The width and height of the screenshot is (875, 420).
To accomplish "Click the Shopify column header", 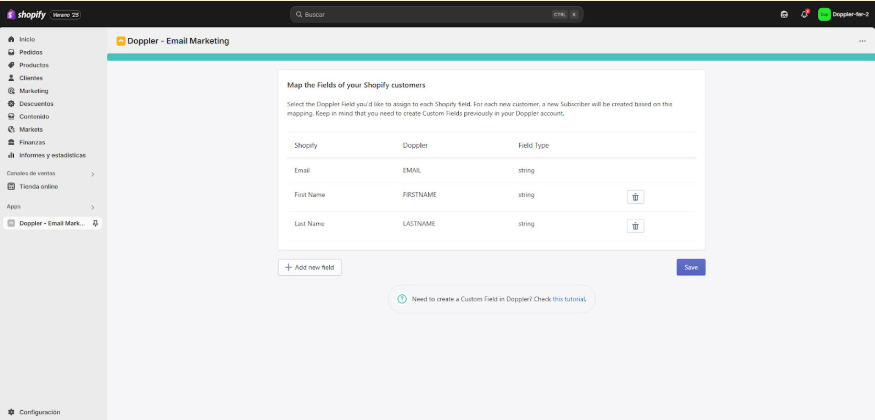I will tap(306, 146).
